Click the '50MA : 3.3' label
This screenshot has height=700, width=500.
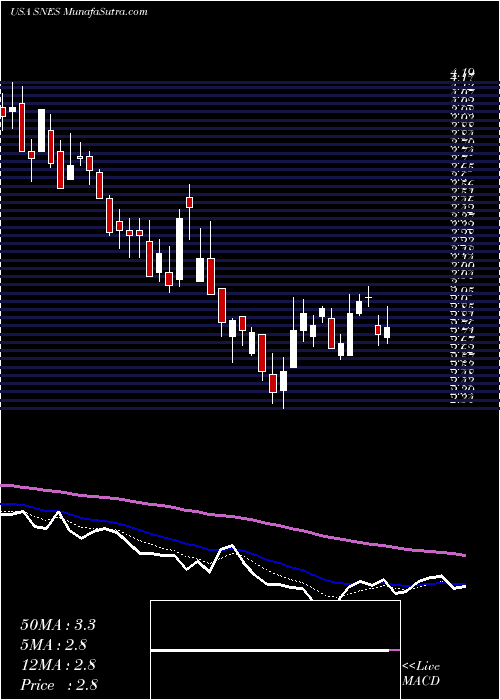click(x=58, y=625)
